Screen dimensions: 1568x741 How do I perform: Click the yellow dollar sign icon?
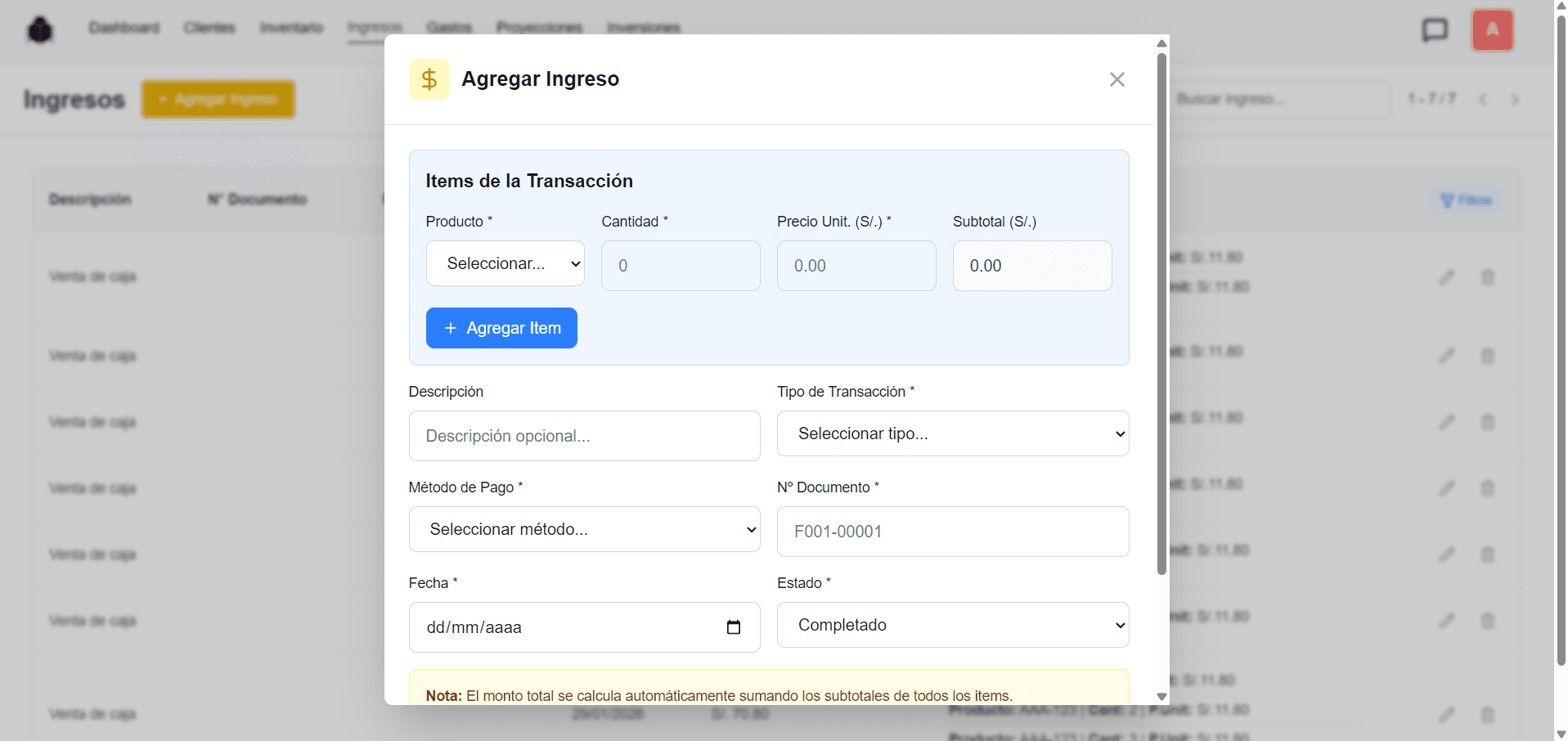coord(429,79)
